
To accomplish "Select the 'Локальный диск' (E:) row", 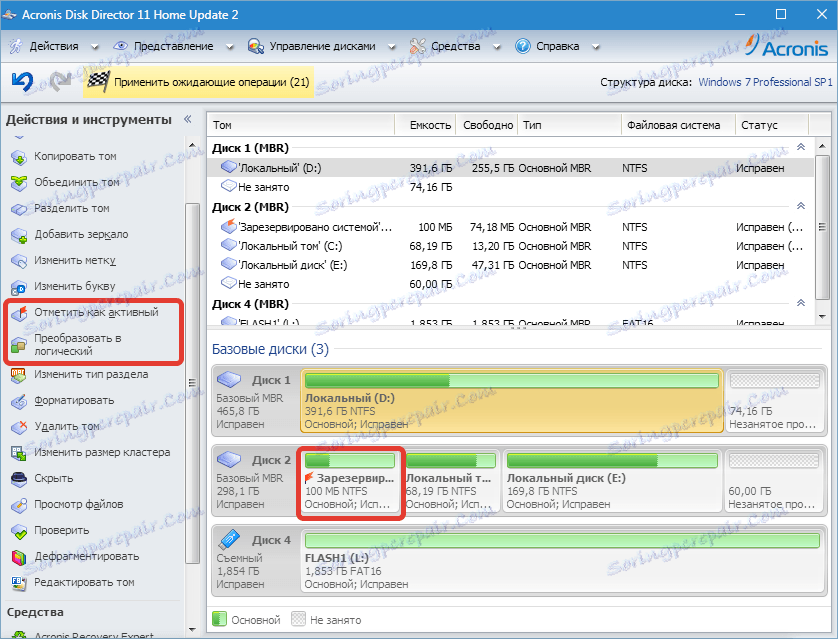I will click(510, 266).
